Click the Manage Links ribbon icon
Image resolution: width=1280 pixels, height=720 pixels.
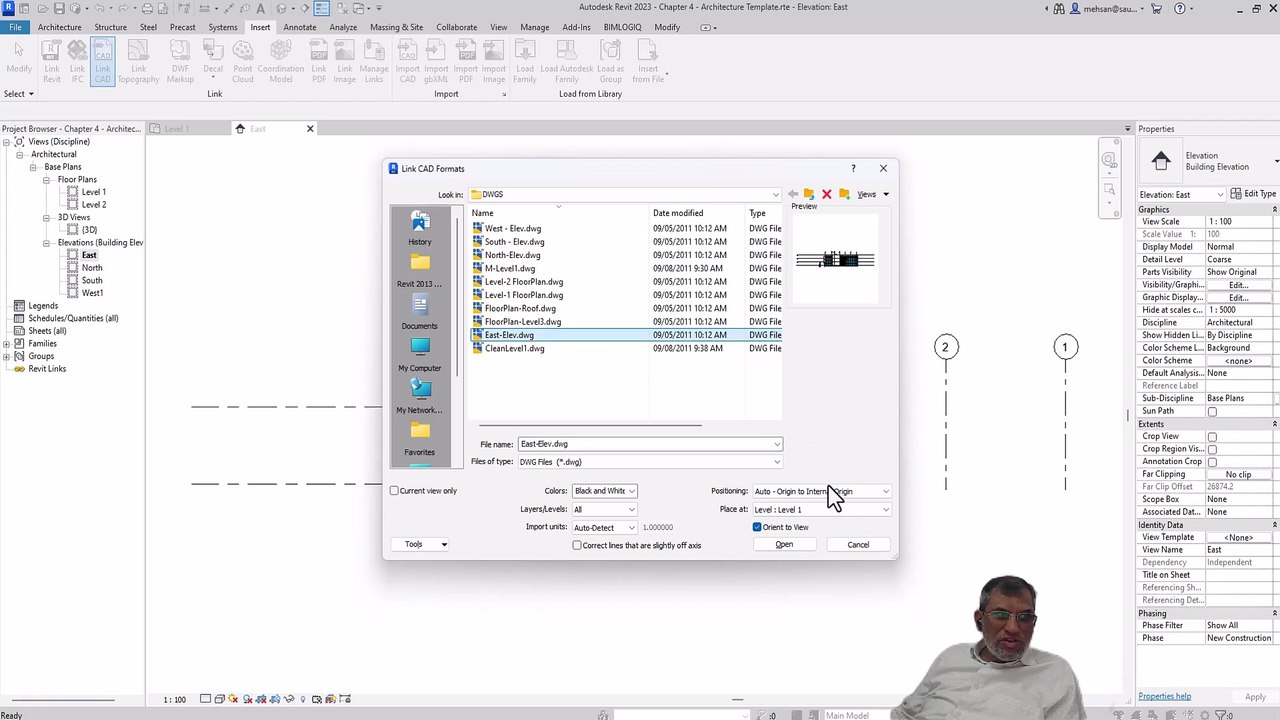374,62
